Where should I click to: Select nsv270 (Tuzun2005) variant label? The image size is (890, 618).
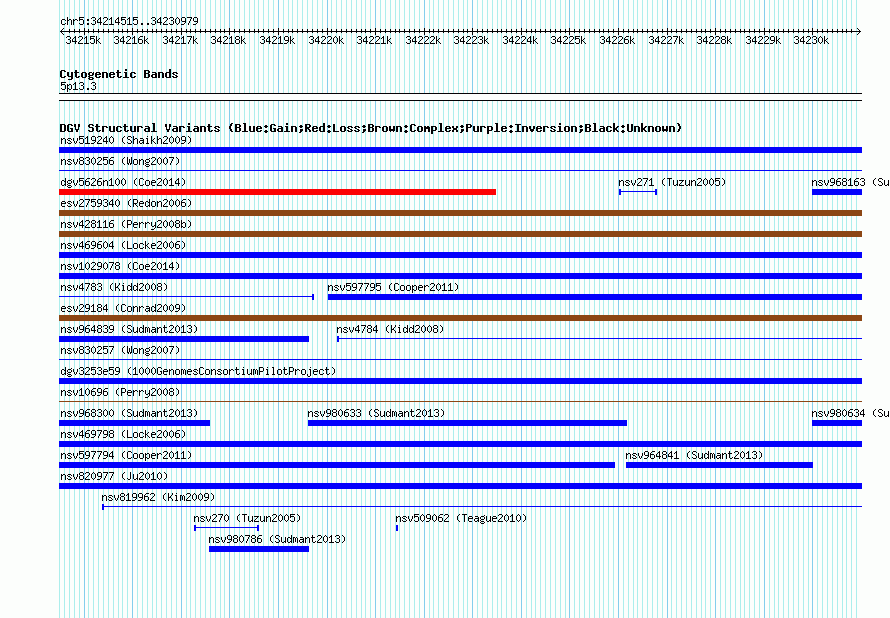pyautogui.click(x=247, y=518)
